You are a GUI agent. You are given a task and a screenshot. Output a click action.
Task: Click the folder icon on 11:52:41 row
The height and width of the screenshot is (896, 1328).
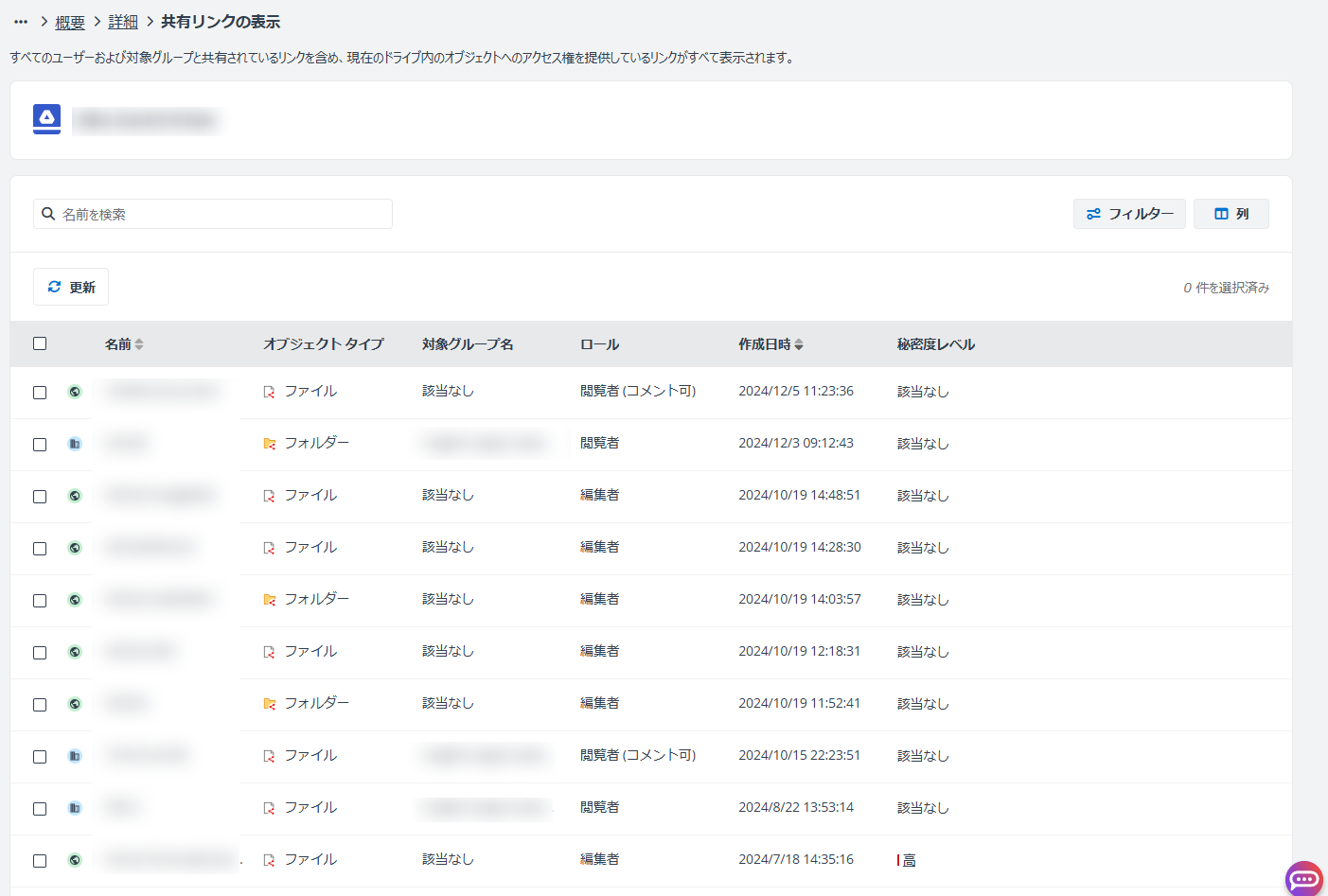tap(270, 704)
